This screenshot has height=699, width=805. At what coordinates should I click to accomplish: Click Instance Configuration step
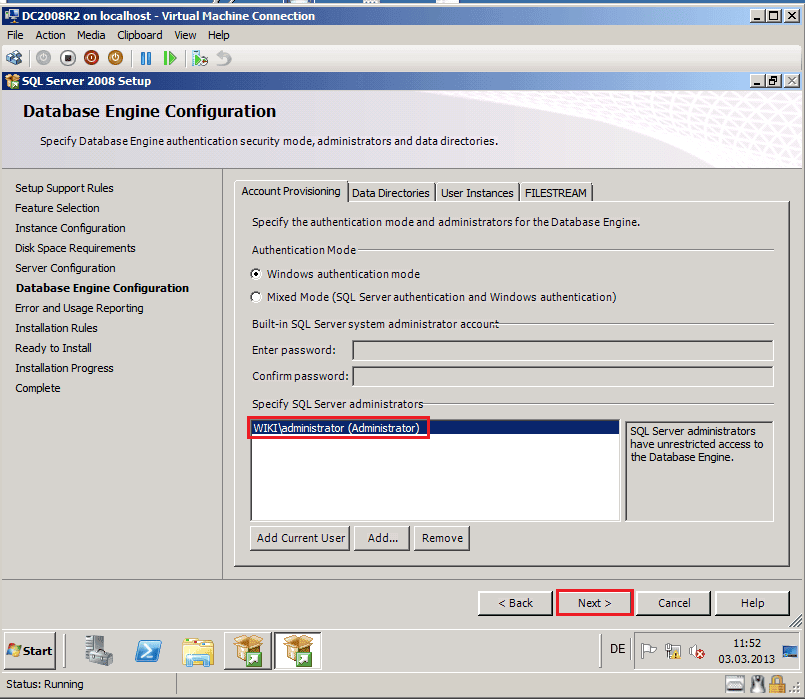click(70, 228)
